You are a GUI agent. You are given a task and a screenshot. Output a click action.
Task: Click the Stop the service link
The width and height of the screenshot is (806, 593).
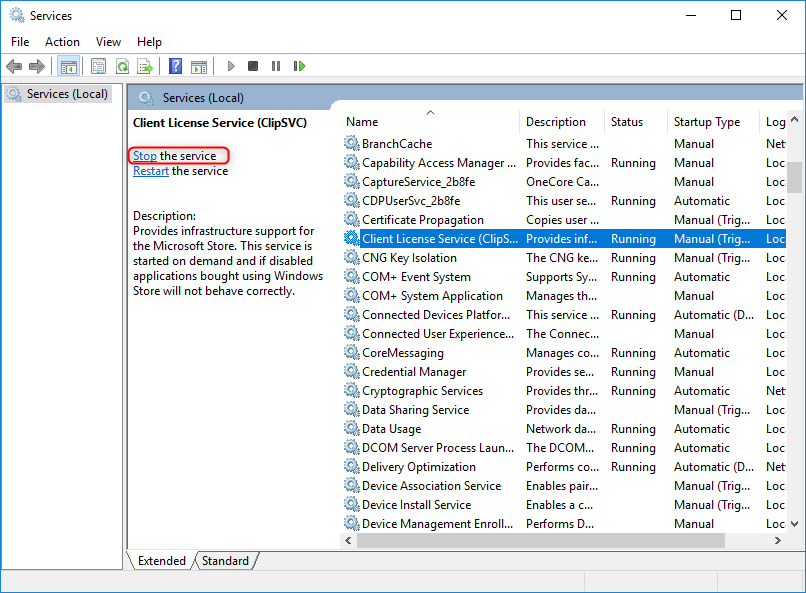[145, 156]
